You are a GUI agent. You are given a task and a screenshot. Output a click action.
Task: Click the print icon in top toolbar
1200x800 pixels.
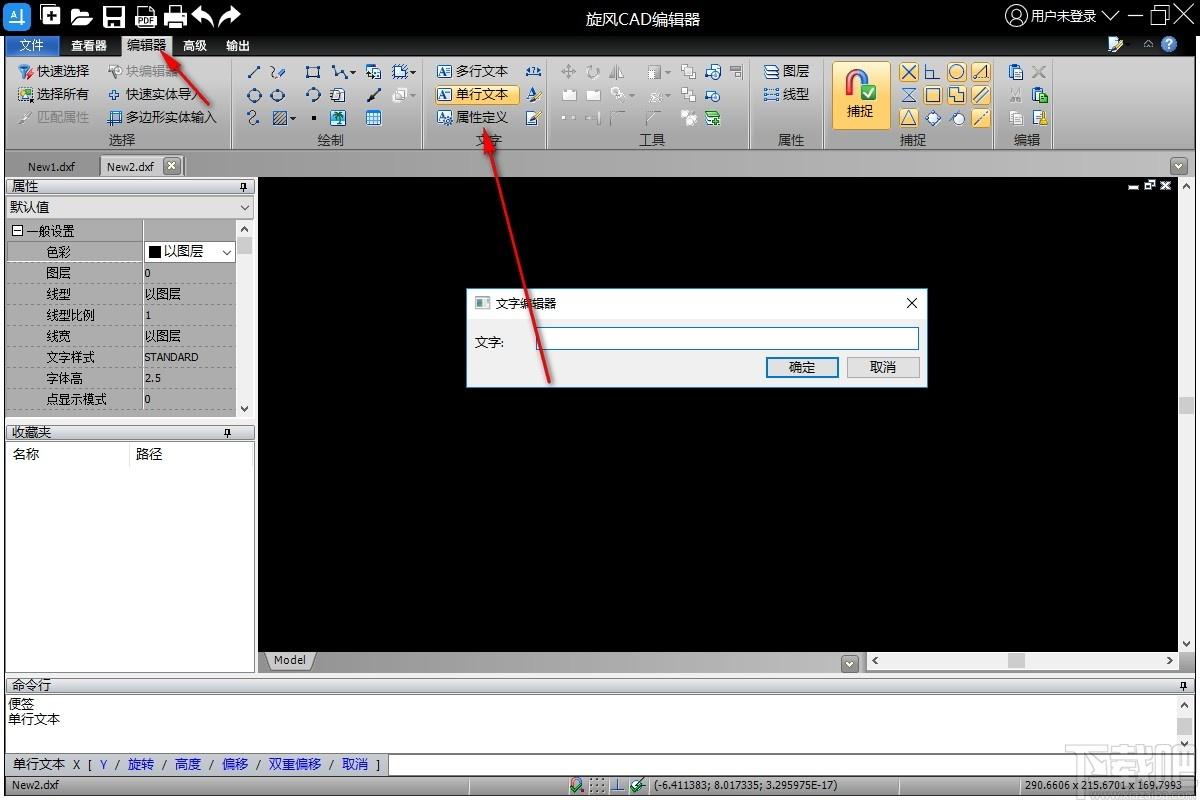(175, 15)
